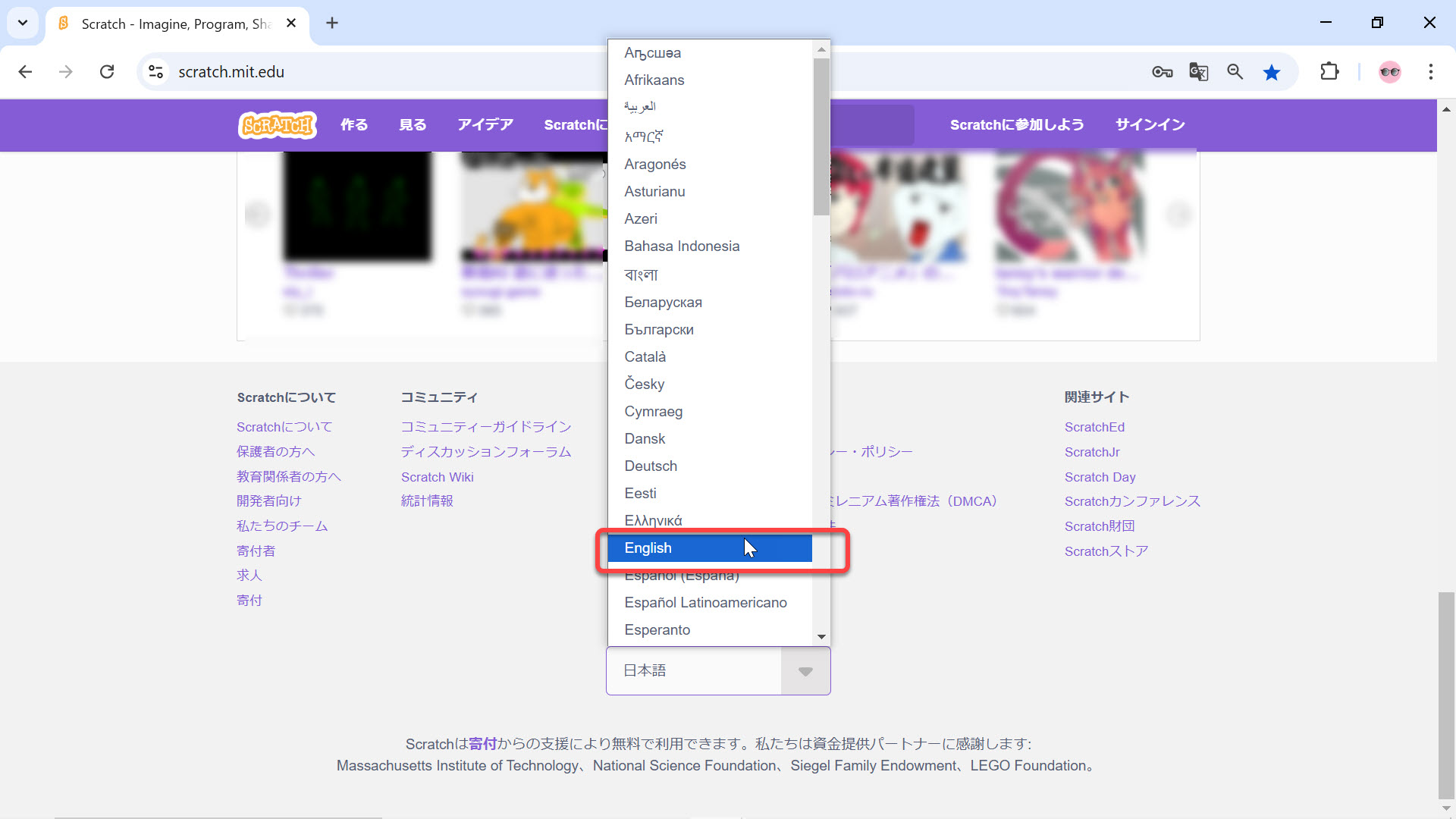Click the language list scrollbar thumb
1456x819 pixels.
(821, 136)
